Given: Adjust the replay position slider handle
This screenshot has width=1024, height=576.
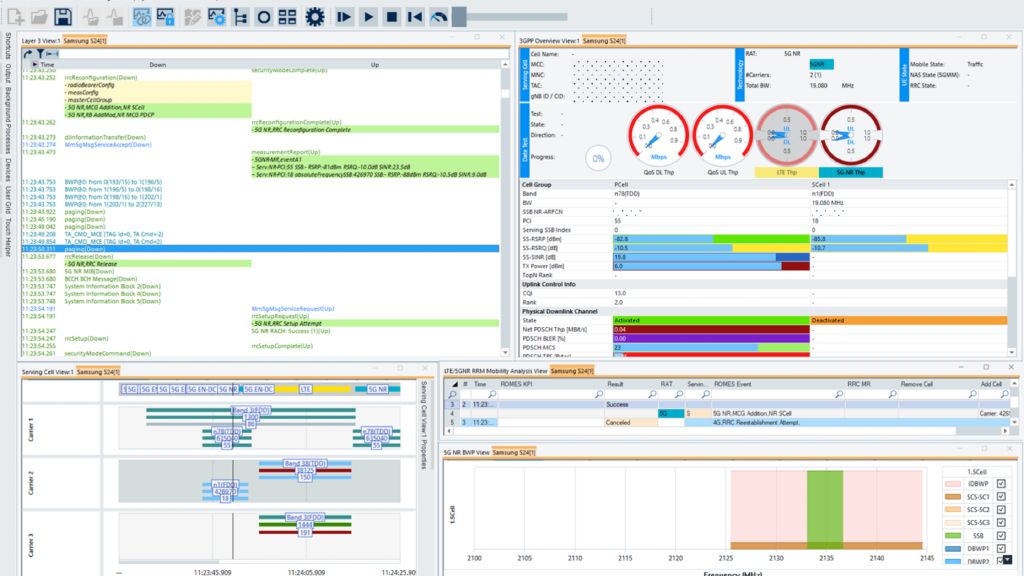Looking at the screenshot, I should (459, 17).
